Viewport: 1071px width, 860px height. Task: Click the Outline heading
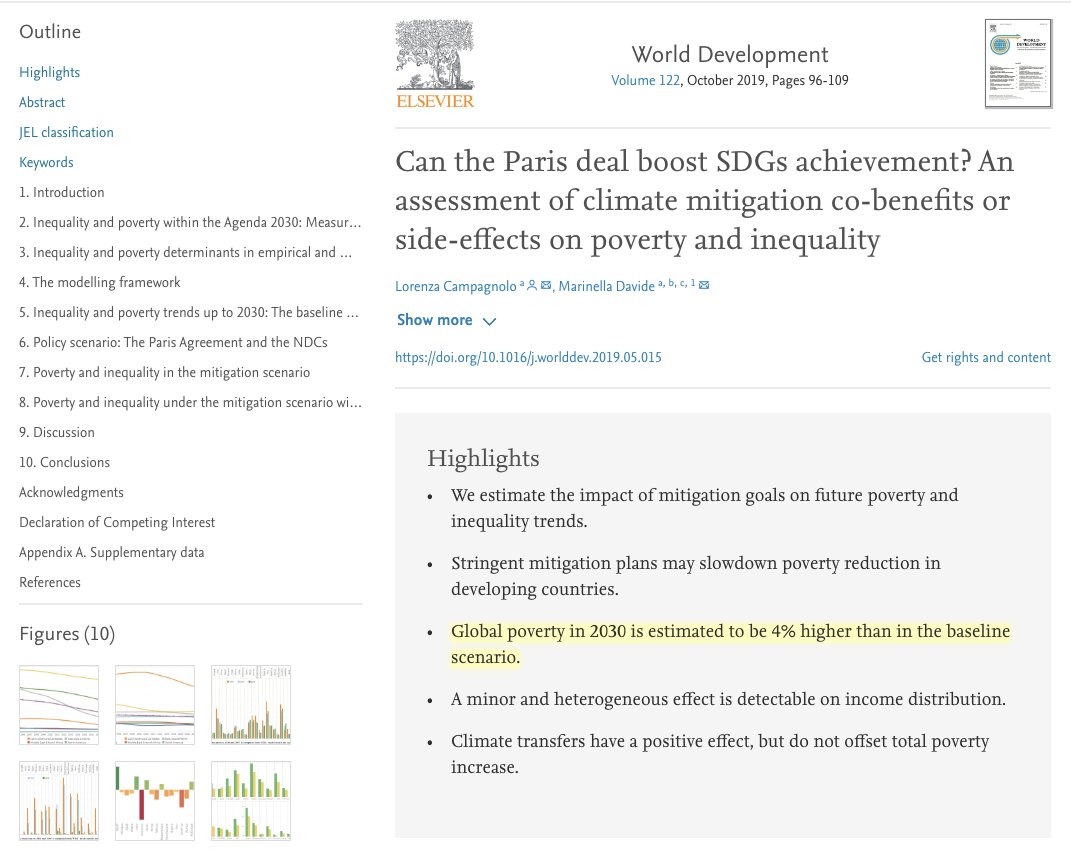(50, 32)
